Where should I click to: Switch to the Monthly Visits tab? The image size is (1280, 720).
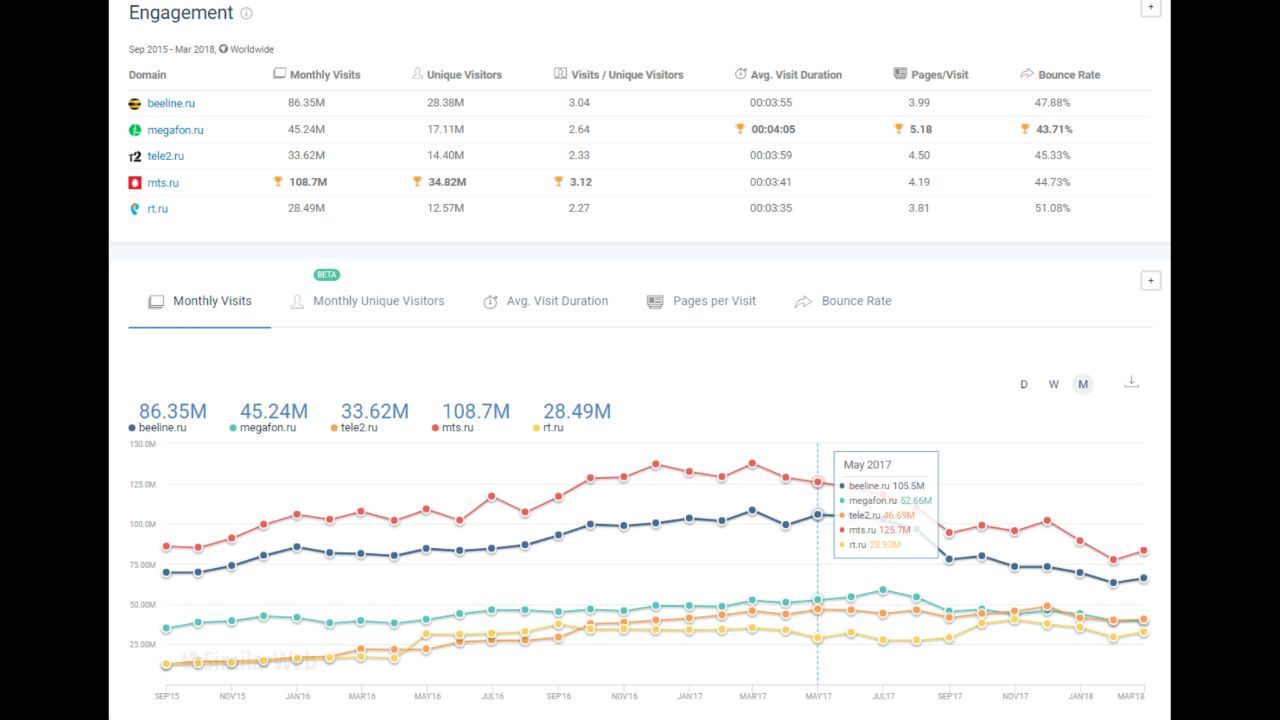coord(200,301)
